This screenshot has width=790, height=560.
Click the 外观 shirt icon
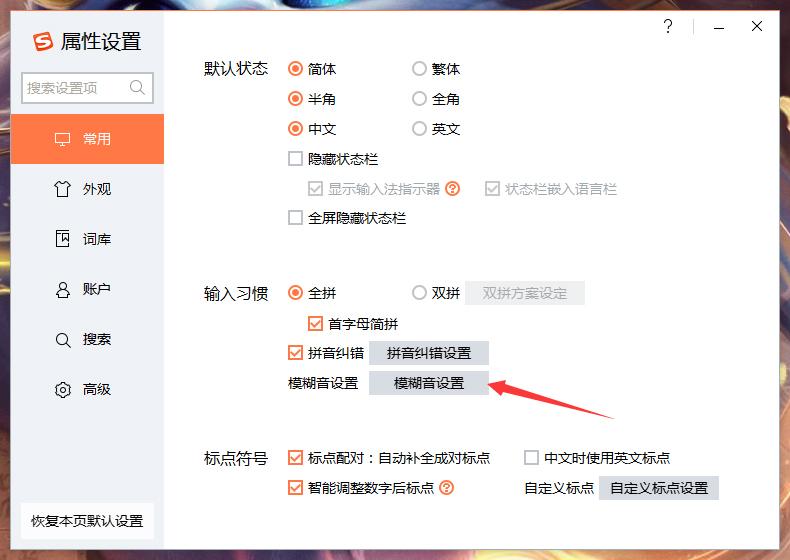coord(62,189)
